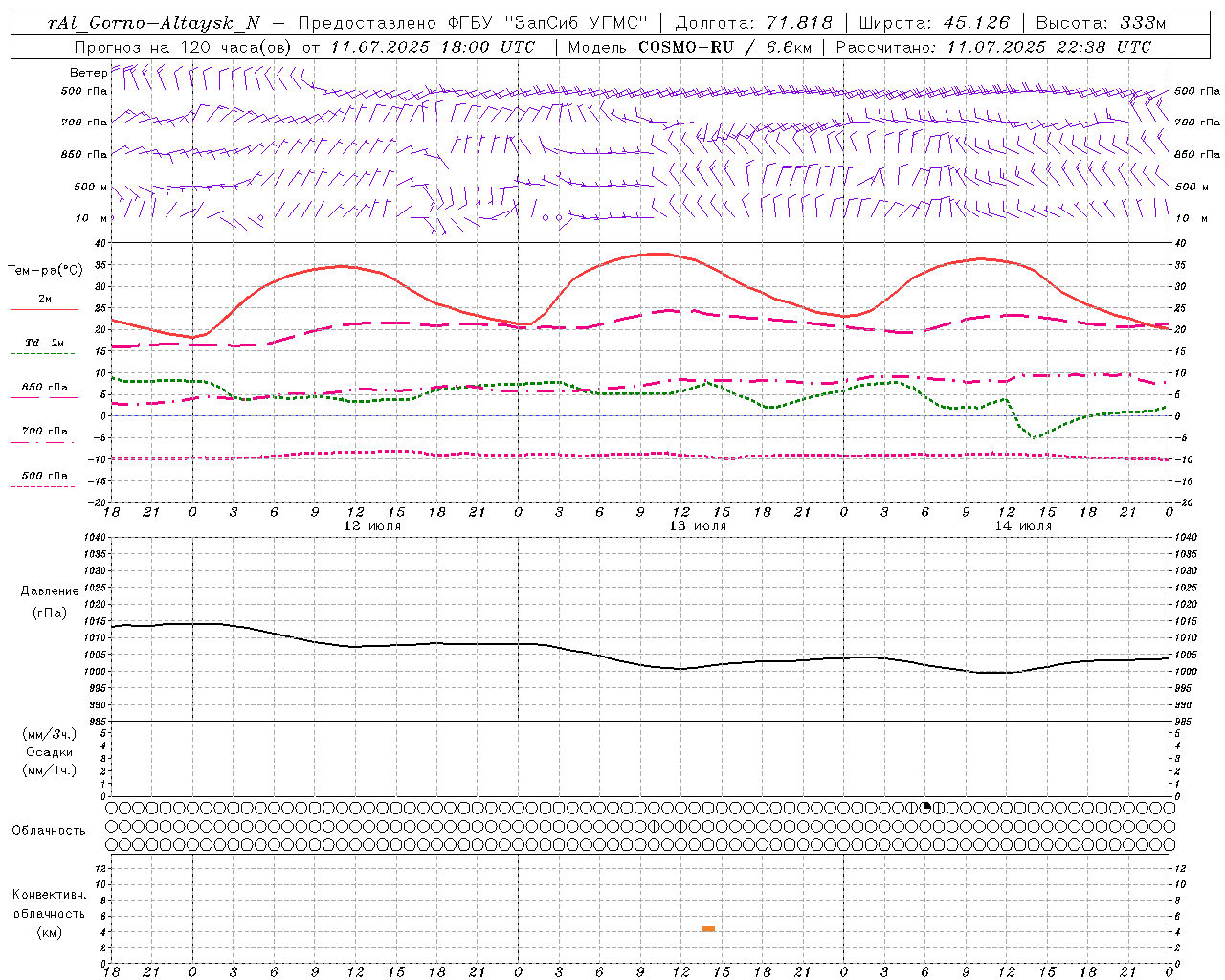Click the '10 м' wind level label on left
Image resolution: width=1225 pixels, height=980 pixels.
pyautogui.click(x=91, y=218)
